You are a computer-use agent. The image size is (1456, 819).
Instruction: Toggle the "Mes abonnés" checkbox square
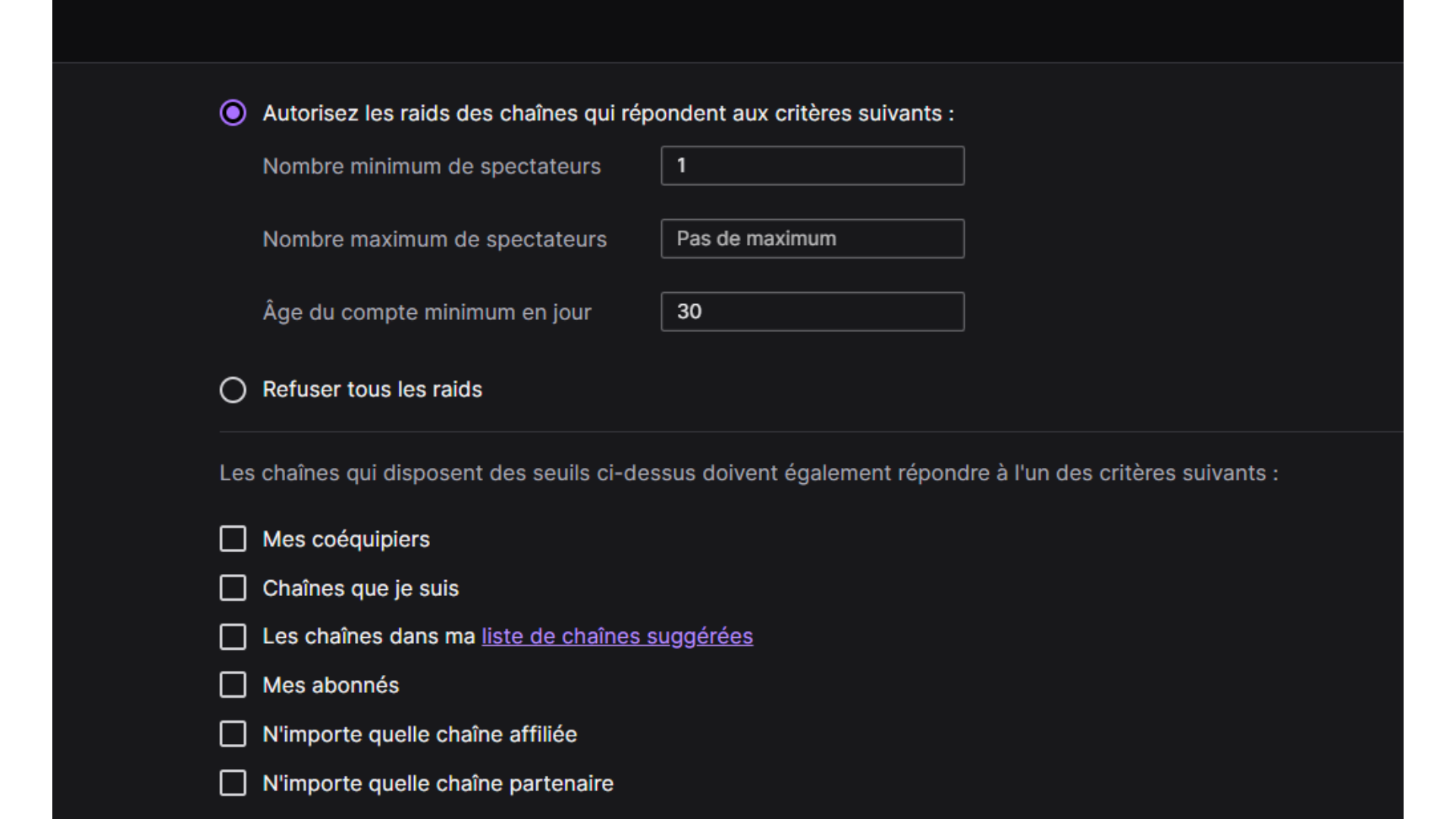(233, 685)
